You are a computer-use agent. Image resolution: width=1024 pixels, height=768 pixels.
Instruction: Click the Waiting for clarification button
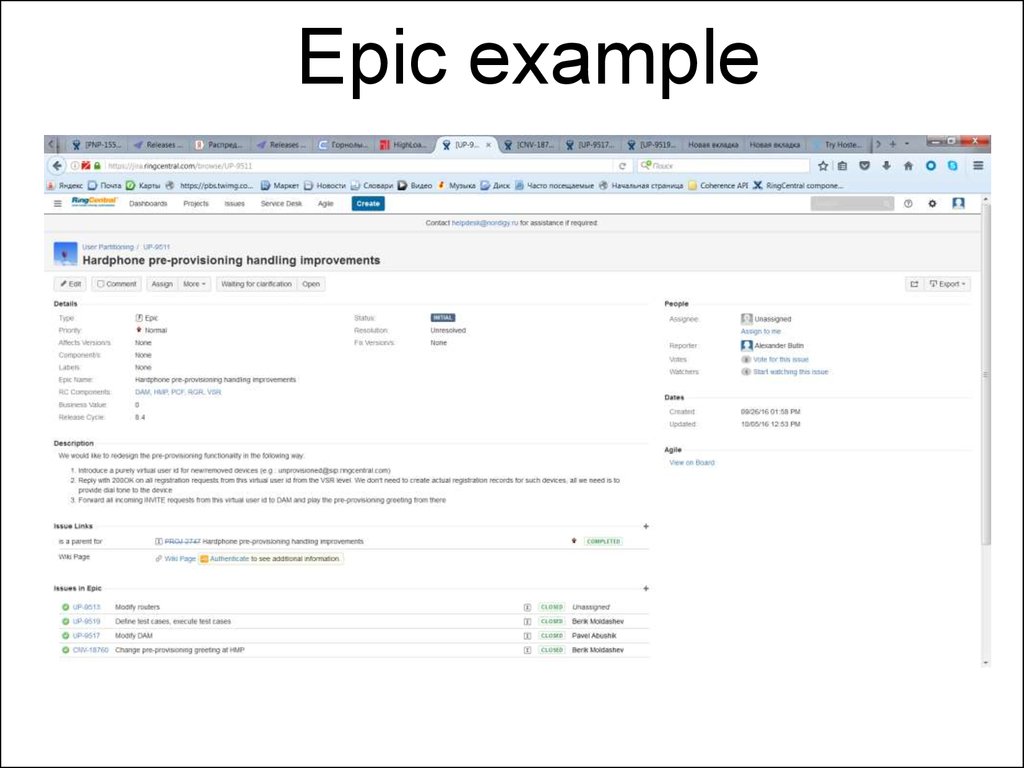(x=256, y=284)
